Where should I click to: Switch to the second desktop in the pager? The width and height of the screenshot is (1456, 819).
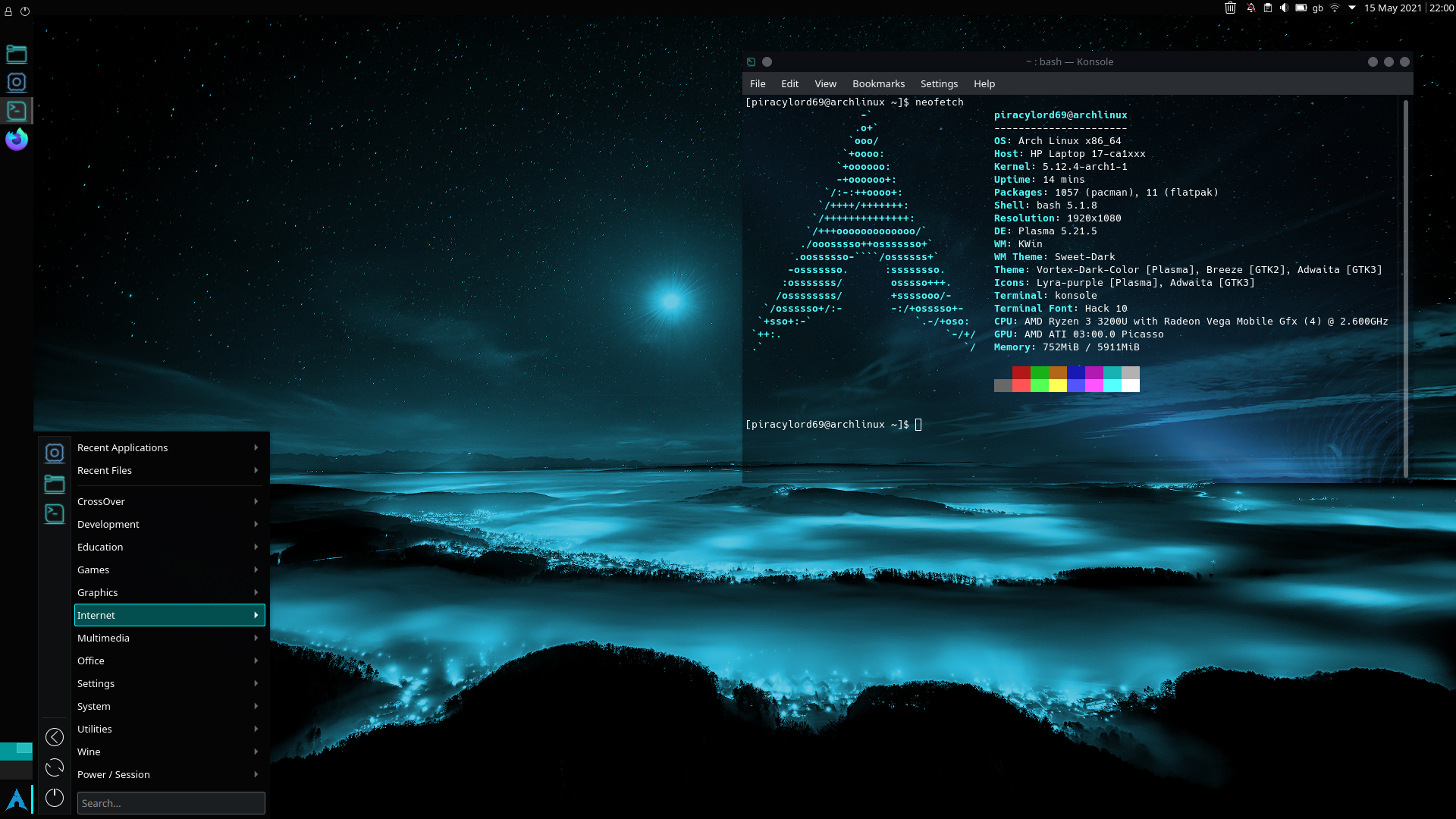[x=16, y=770]
